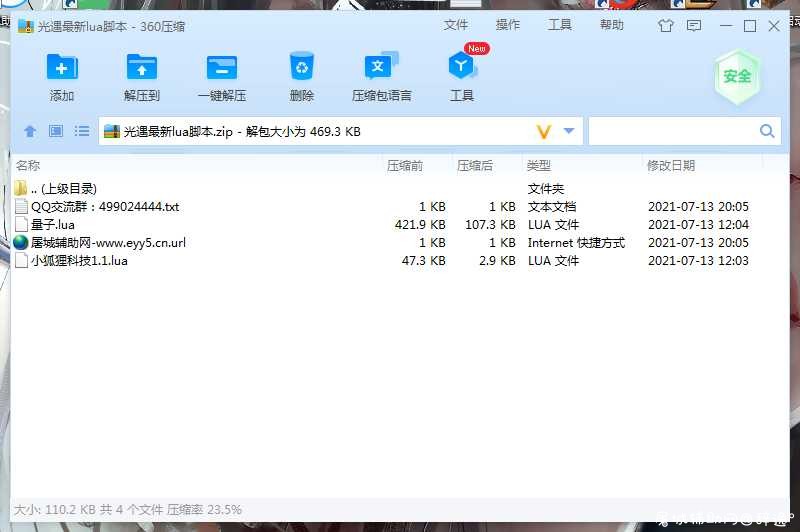
Task: Click the globe icon of the .url shortcut
Action: point(20,242)
